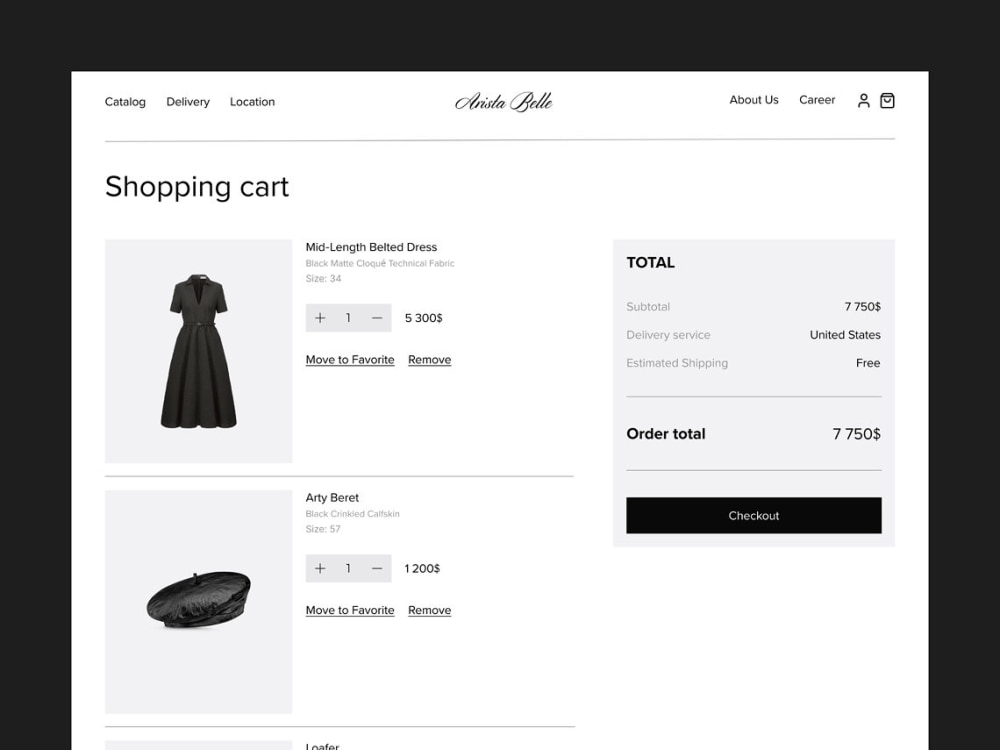Click the Checkout button

pyautogui.click(x=754, y=515)
